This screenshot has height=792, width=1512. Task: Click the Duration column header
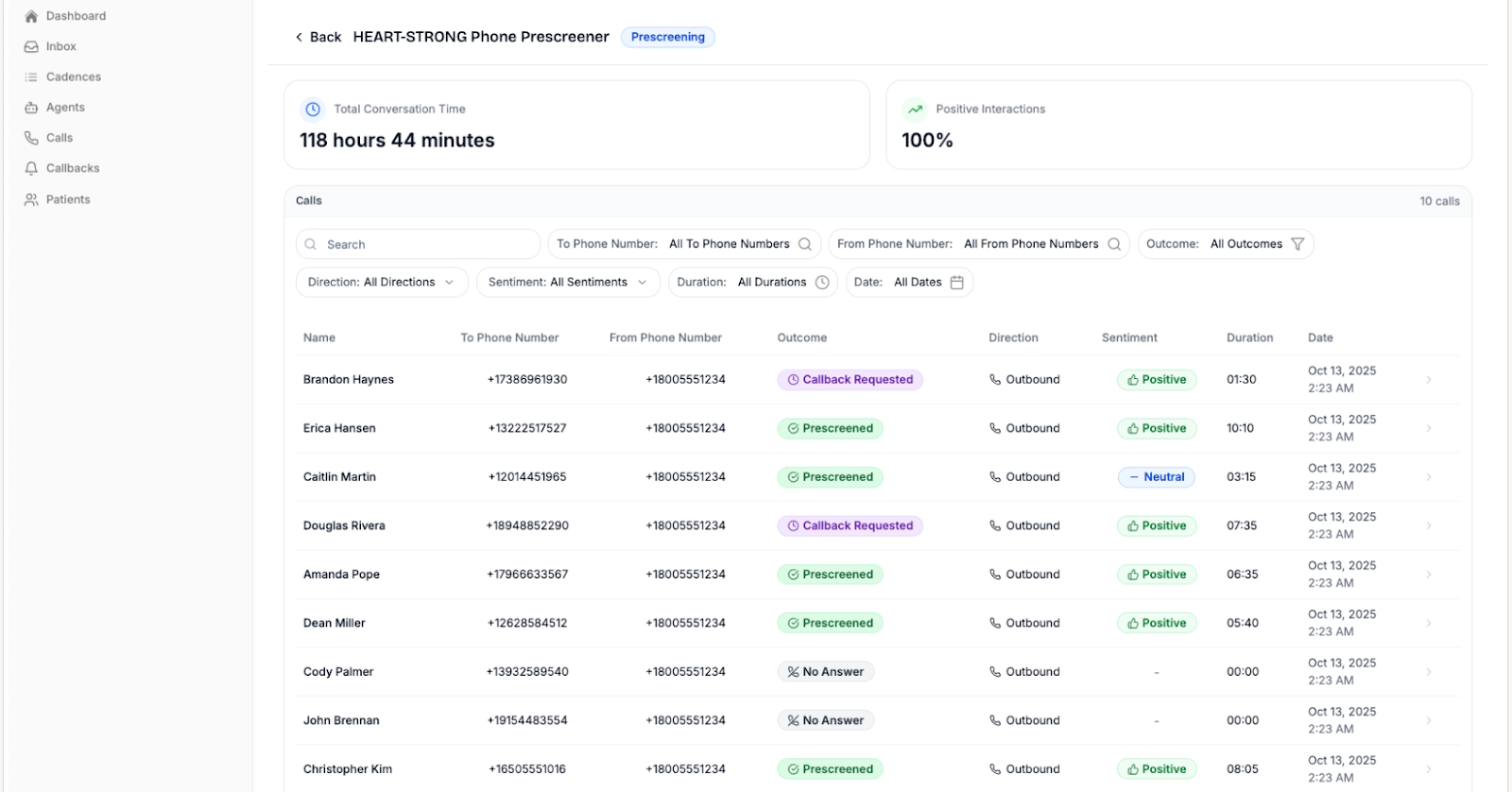pos(1250,337)
